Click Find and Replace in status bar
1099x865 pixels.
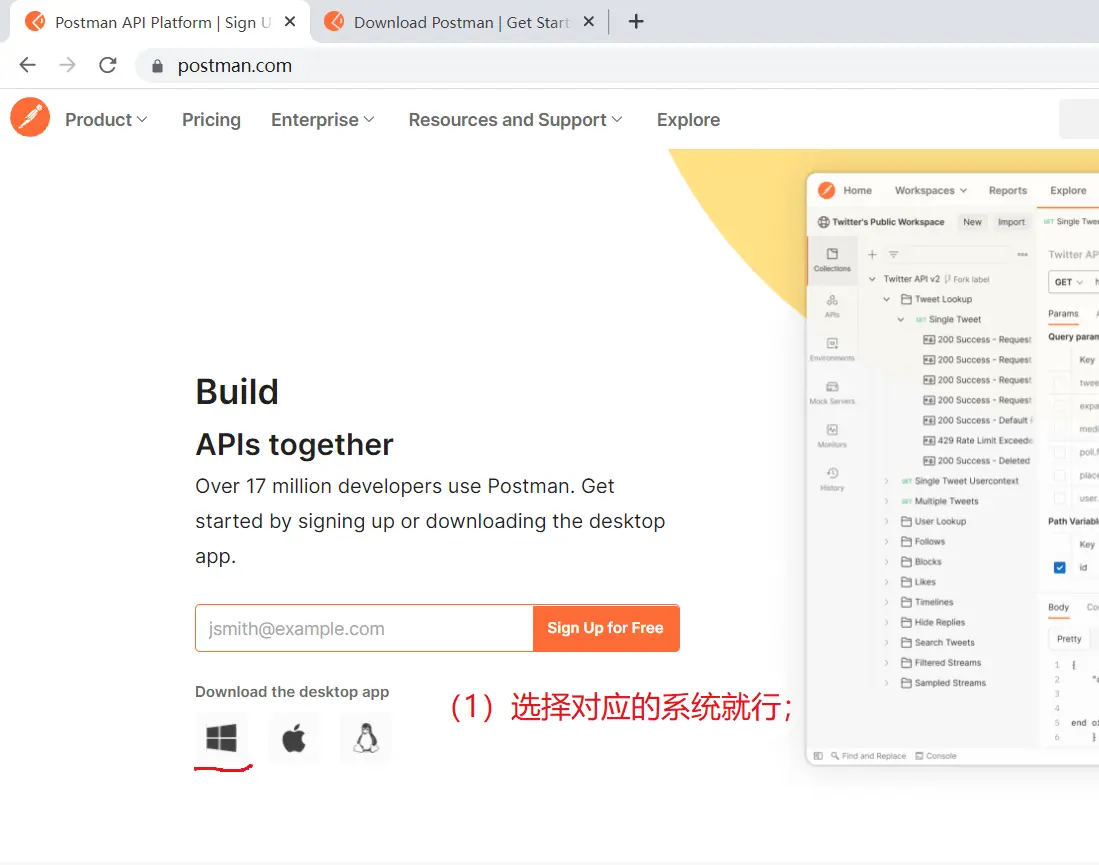click(x=868, y=756)
